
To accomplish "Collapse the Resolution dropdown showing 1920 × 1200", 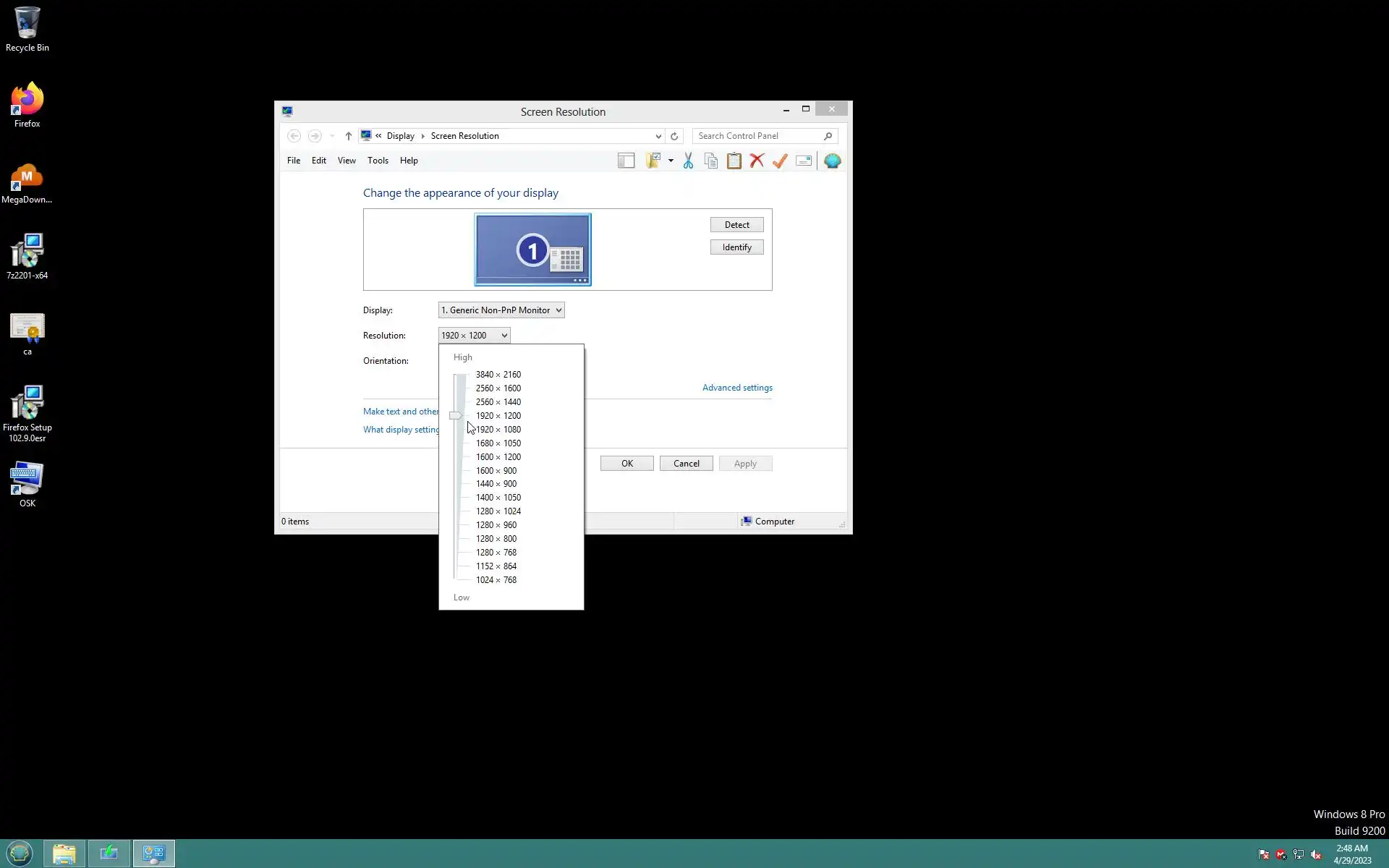I will coord(474,336).
